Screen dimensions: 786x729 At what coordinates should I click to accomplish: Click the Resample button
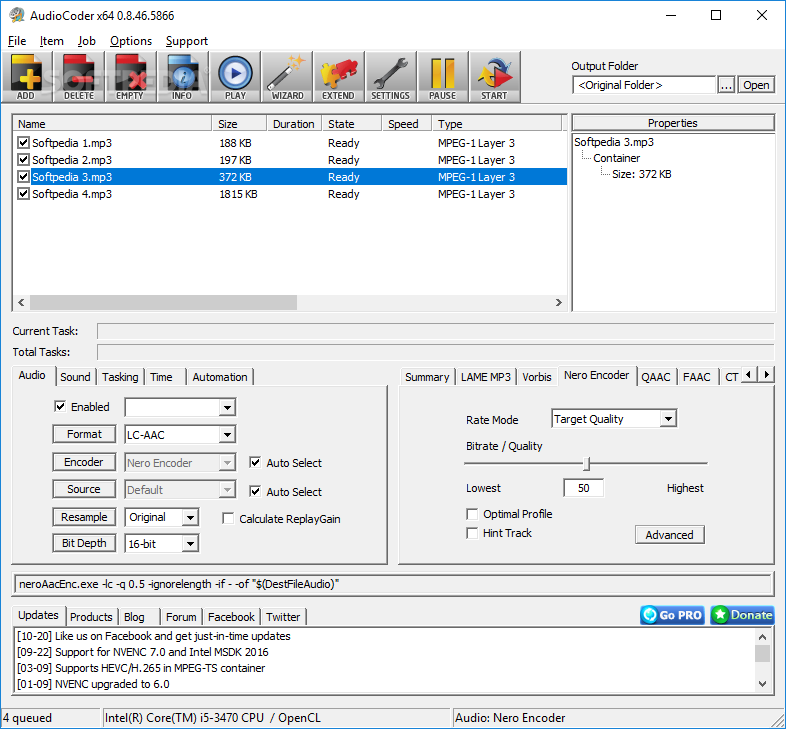click(84, 517)
